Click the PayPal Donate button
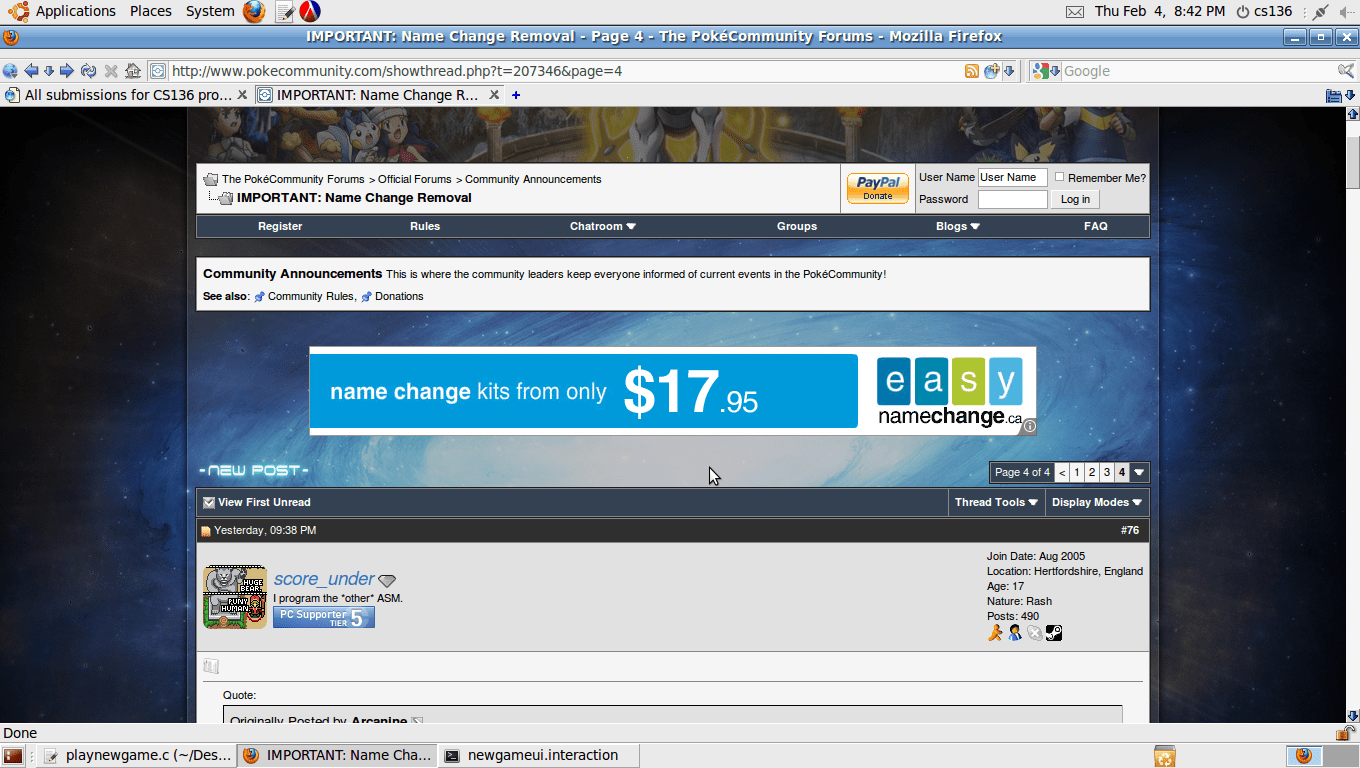 878,188
